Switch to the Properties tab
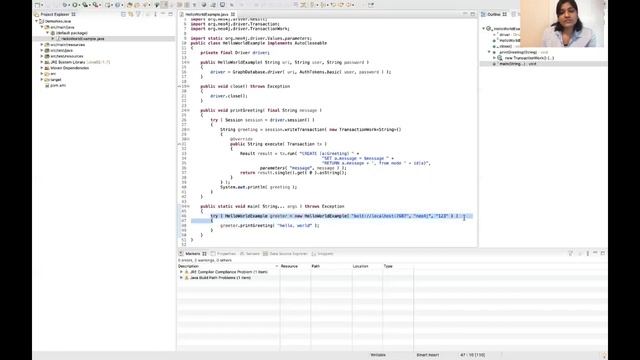640x360 pixels. tap(224, 253)
